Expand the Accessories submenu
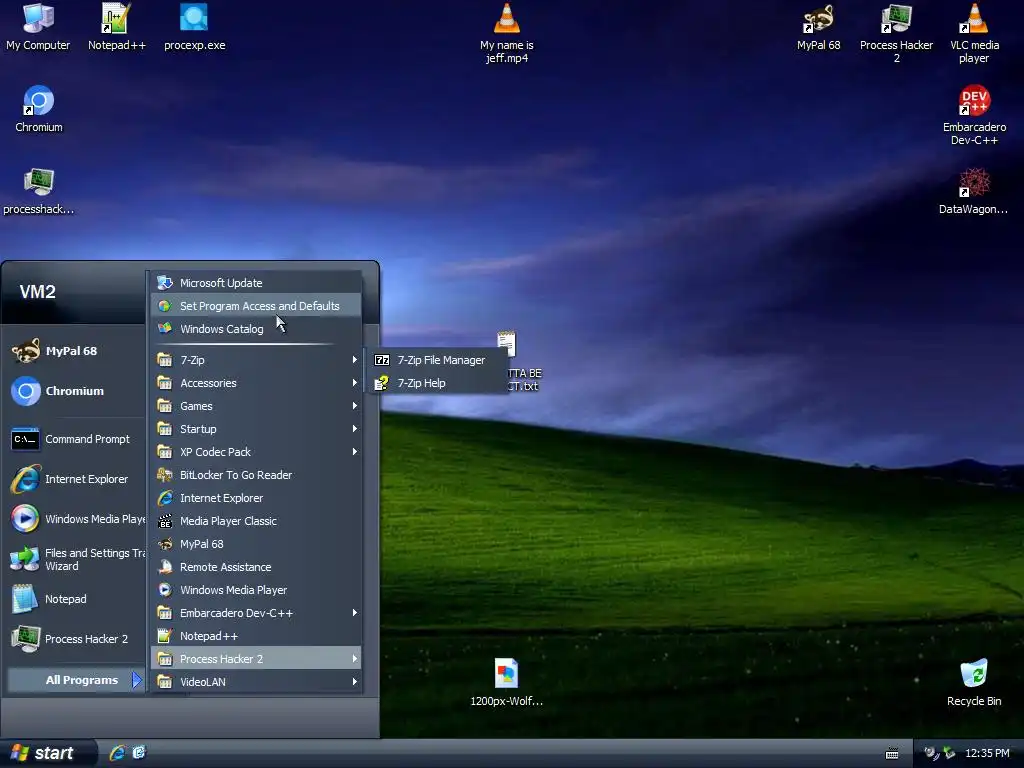 click(x=257, y=383)
